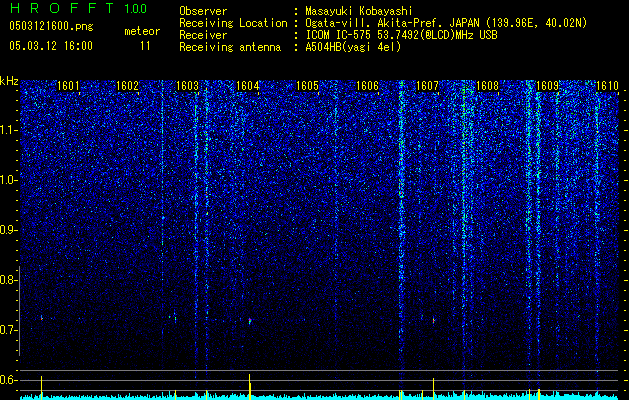Click the 0.9 kHz axis tick label
The image size is (629, 400).
pos(7,230)
